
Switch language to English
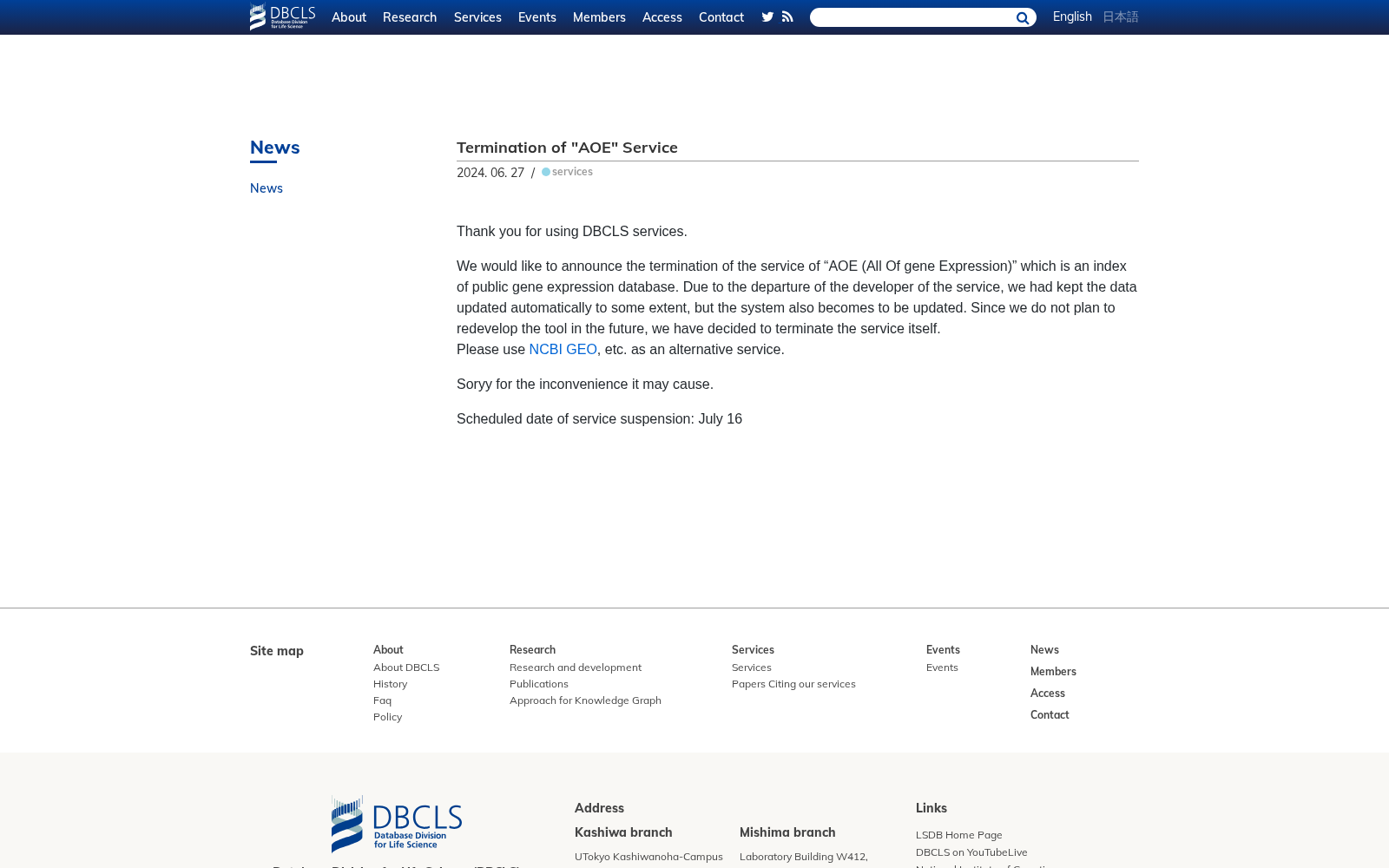coord(1072,16)
